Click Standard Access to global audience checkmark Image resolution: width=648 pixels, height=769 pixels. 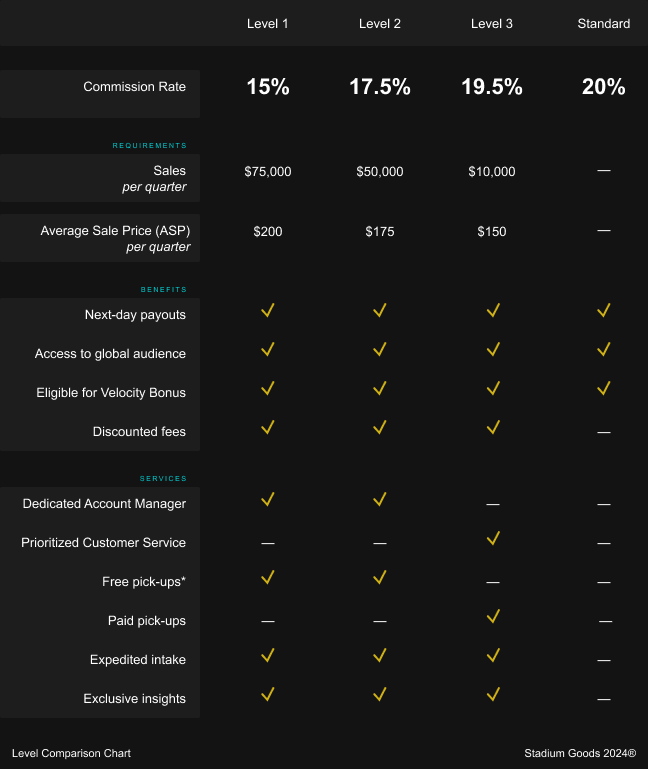pyautogui.click(x=604, y=350)
